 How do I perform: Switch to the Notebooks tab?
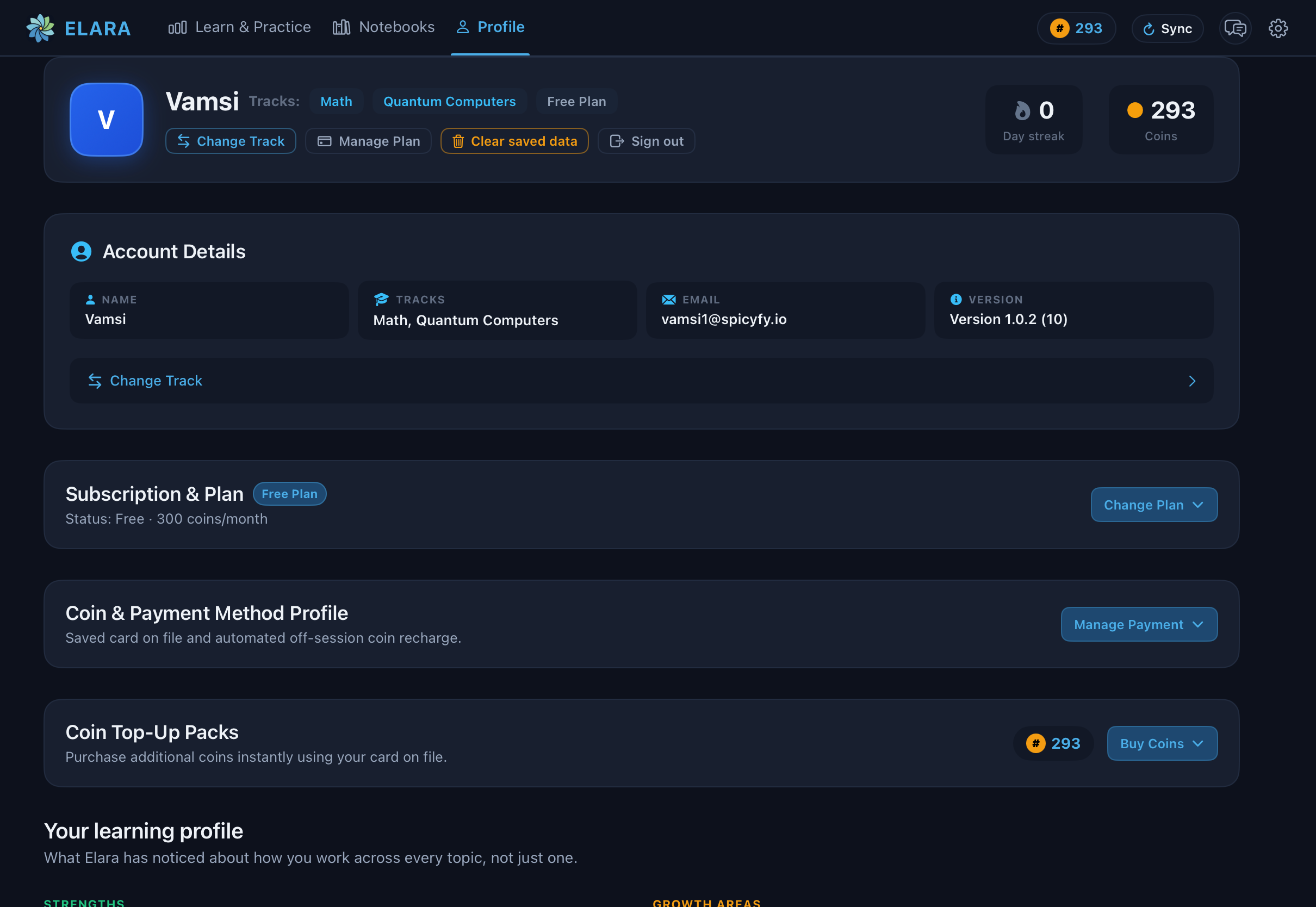pyautogui.click(x=383, y=27)
